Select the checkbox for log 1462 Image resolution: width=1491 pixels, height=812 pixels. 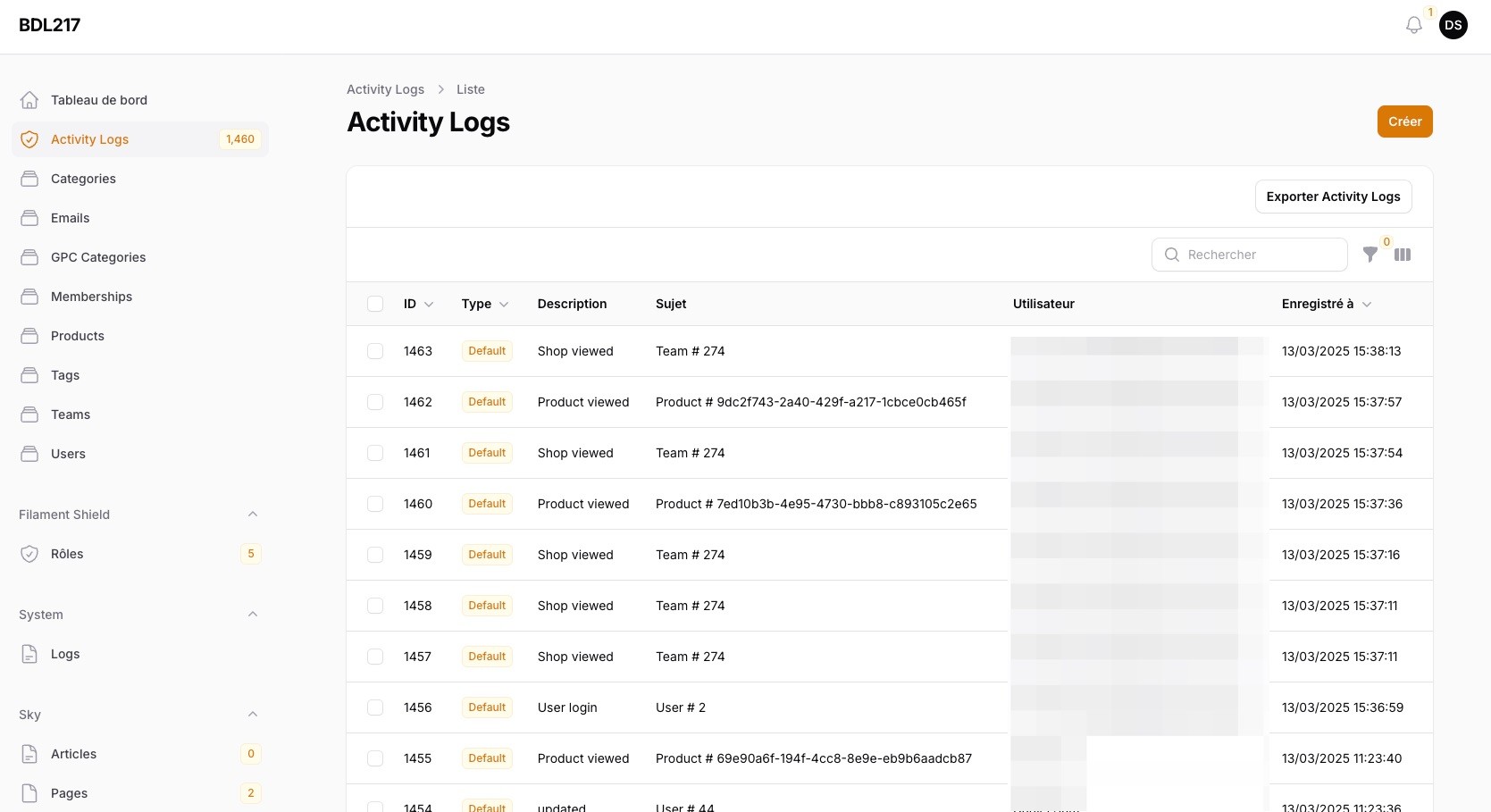(x=375, y=402)
